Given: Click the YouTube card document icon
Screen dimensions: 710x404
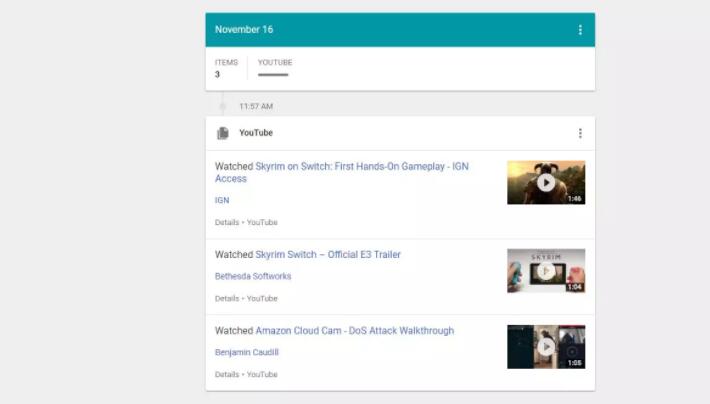Looking at the screenshot, I should click(x=222, y=133).
